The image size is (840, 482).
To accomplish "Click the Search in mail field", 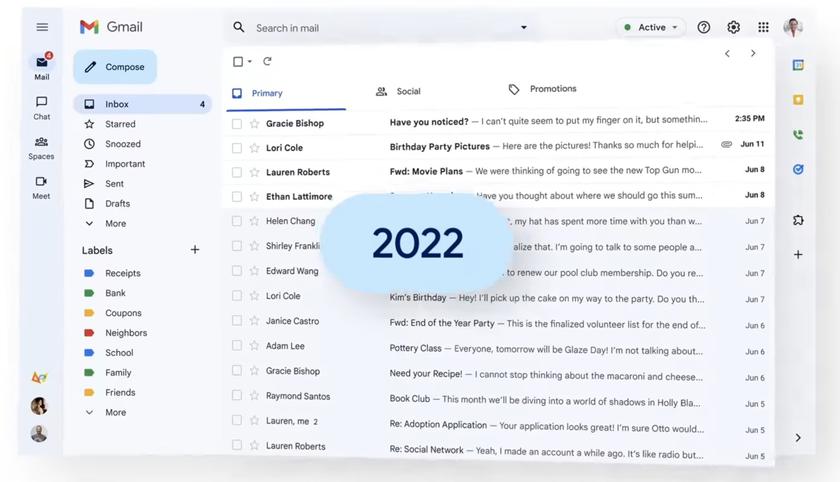I will tap(380, 28).
